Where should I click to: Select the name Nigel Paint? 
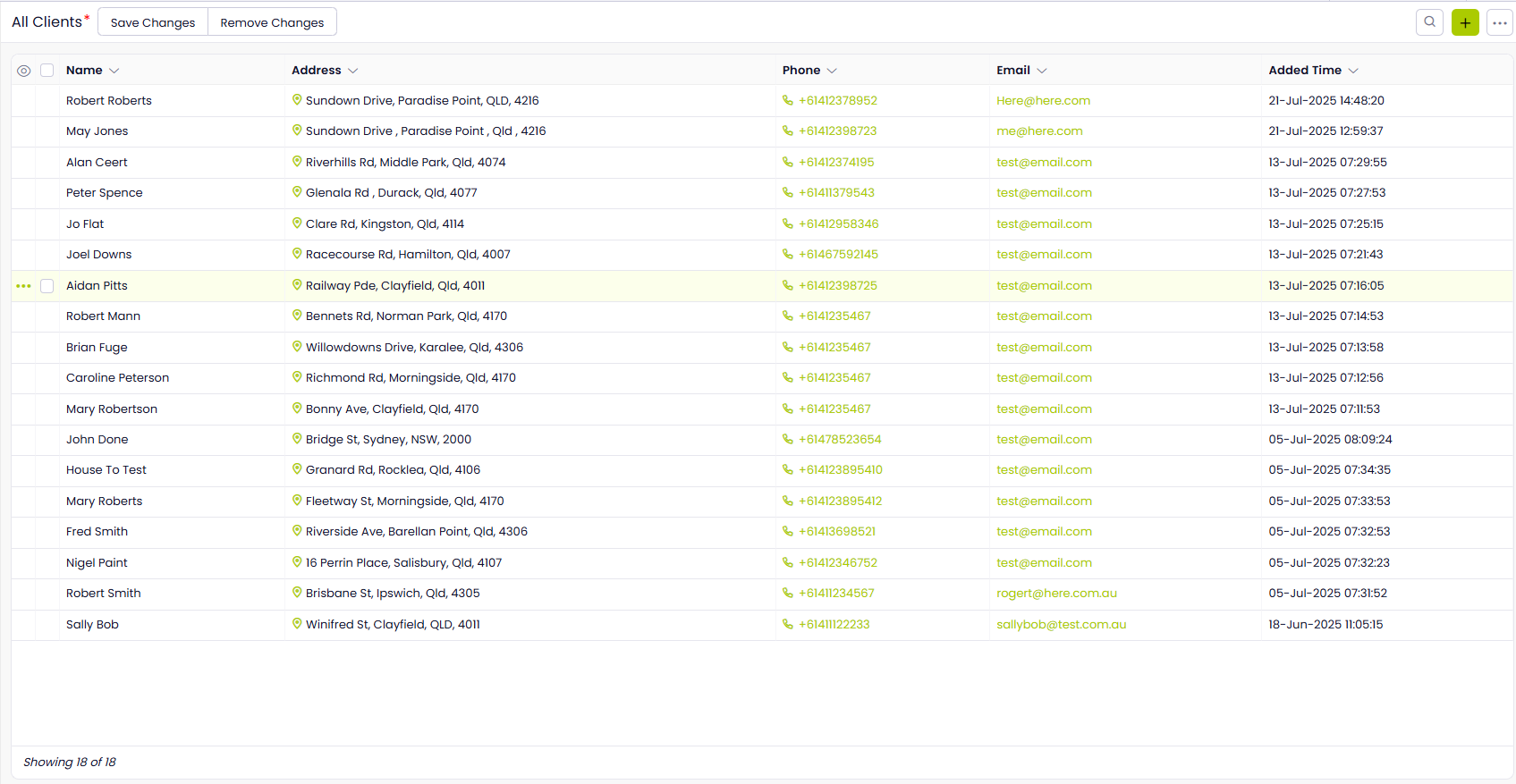97,563
